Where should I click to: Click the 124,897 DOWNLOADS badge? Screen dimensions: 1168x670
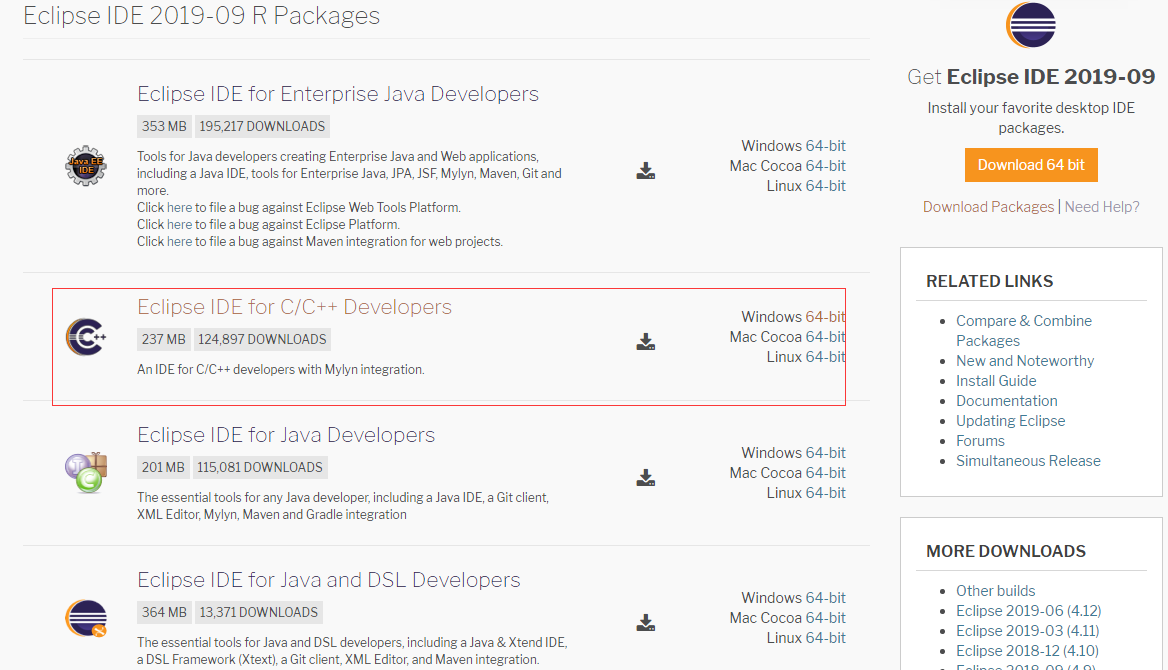(262, 340)
